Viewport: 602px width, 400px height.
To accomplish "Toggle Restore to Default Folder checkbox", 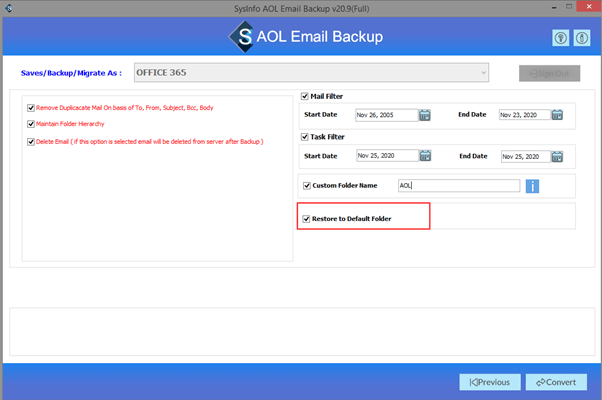I will click(306, 219).
